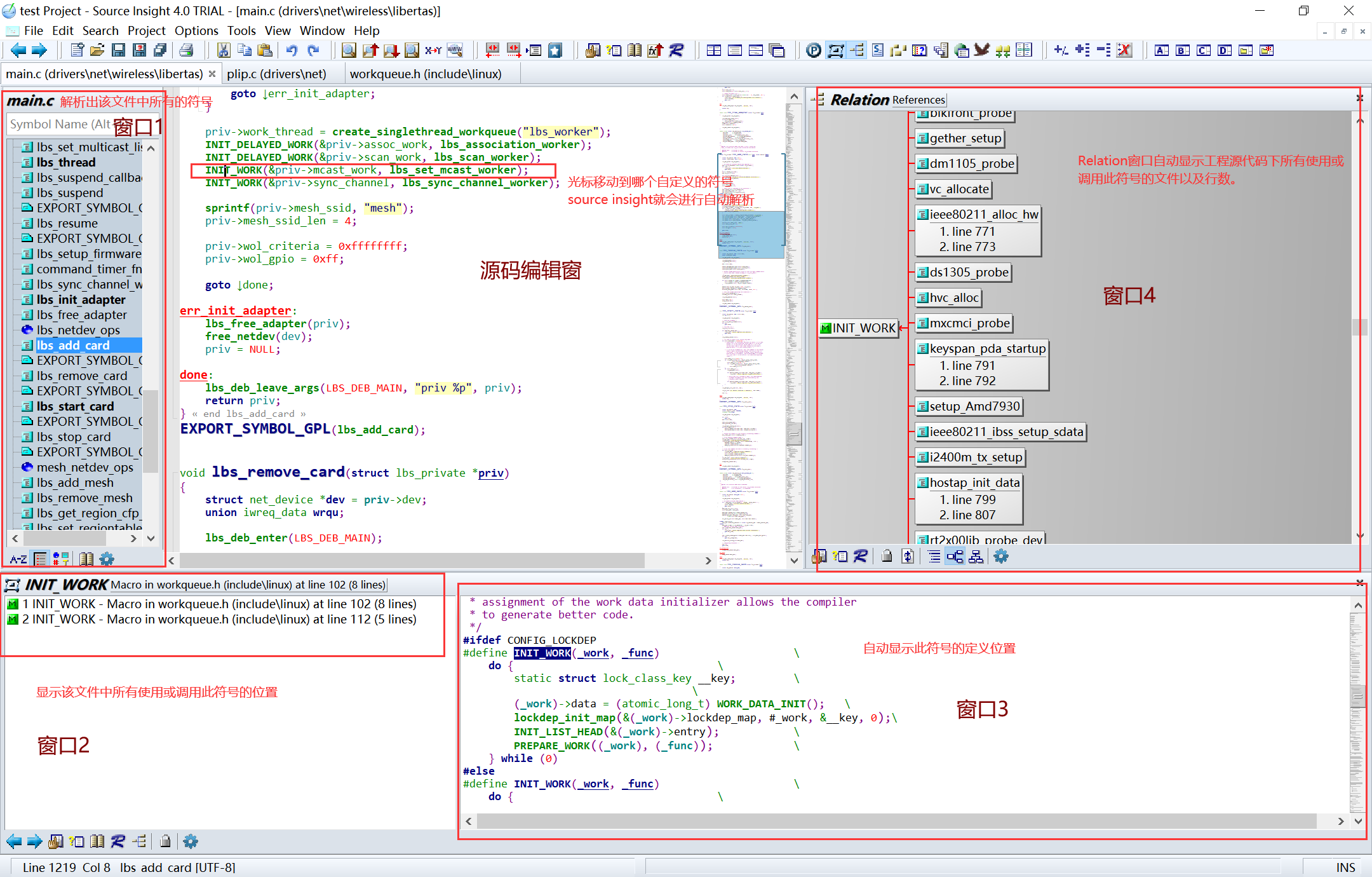Select the Cut (scissors) toolbar icon

224,50
